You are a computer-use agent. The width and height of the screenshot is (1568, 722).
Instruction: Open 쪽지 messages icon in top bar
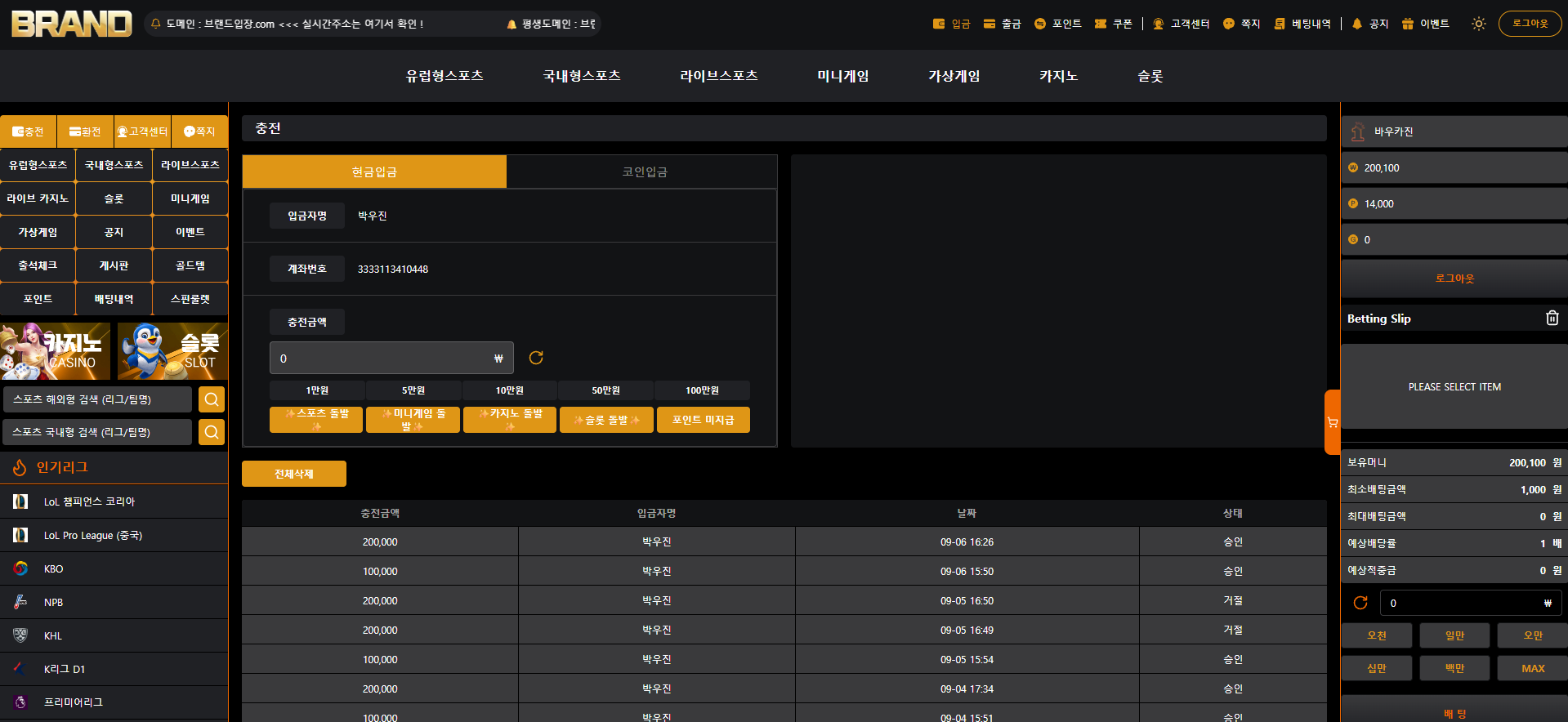pos(1241,24)
